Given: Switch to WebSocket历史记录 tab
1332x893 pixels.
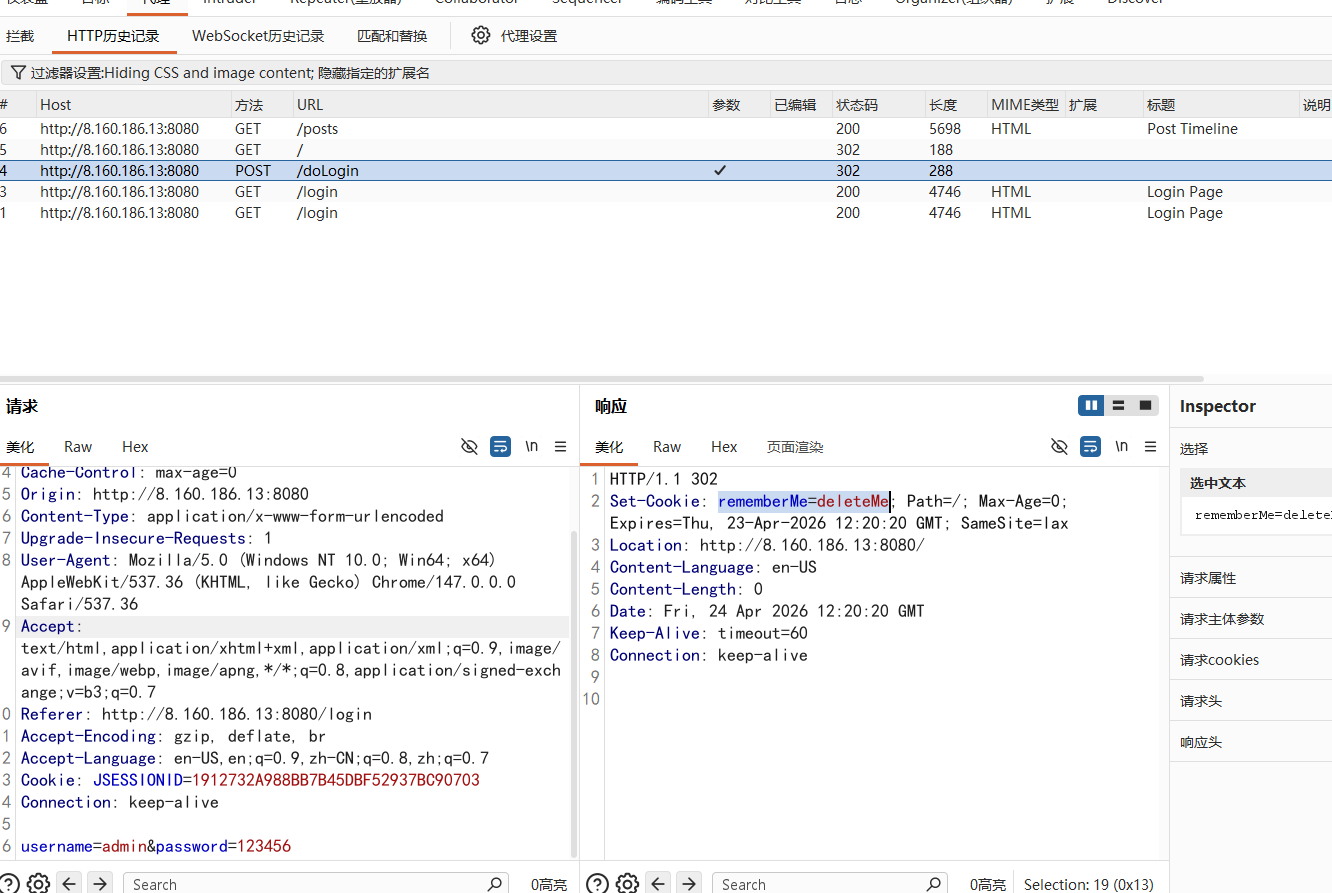Looking at the screenshot, I should point(258,36).
